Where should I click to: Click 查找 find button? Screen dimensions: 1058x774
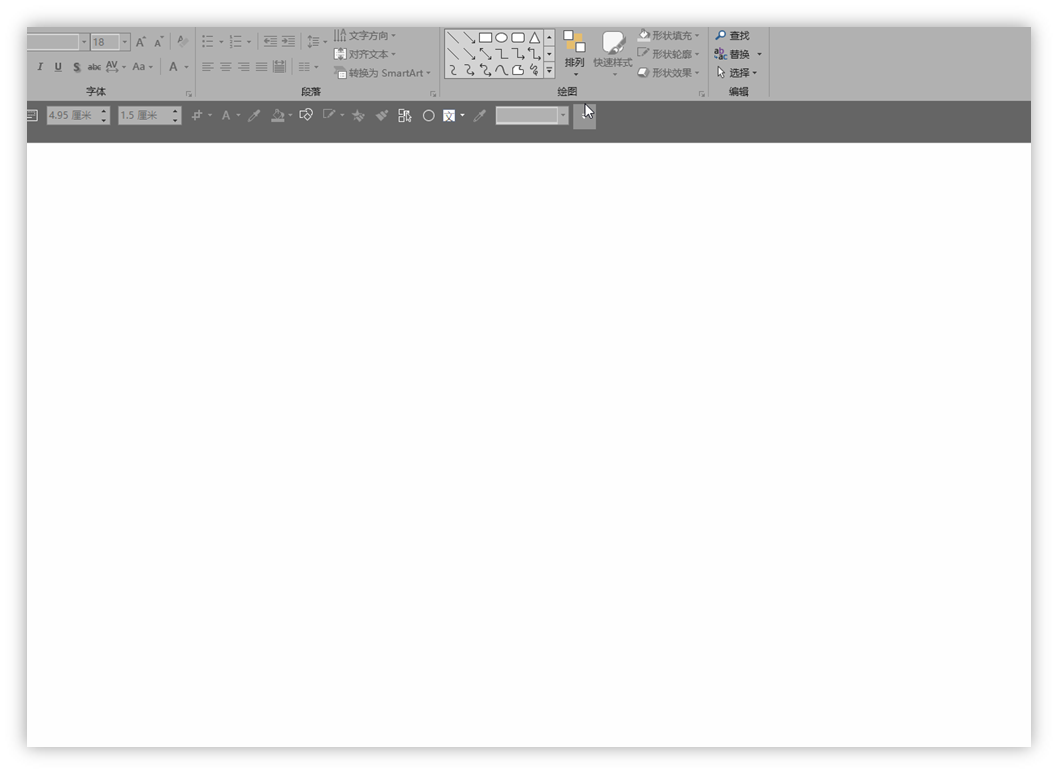[x=732, y=35]
